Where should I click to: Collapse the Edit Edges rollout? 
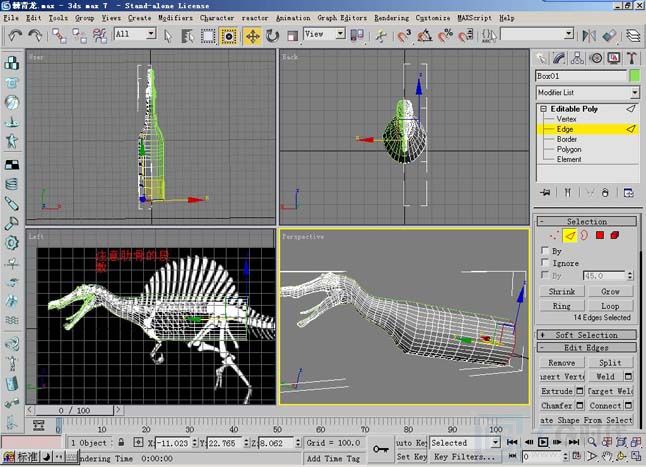[x=586, y=348]
